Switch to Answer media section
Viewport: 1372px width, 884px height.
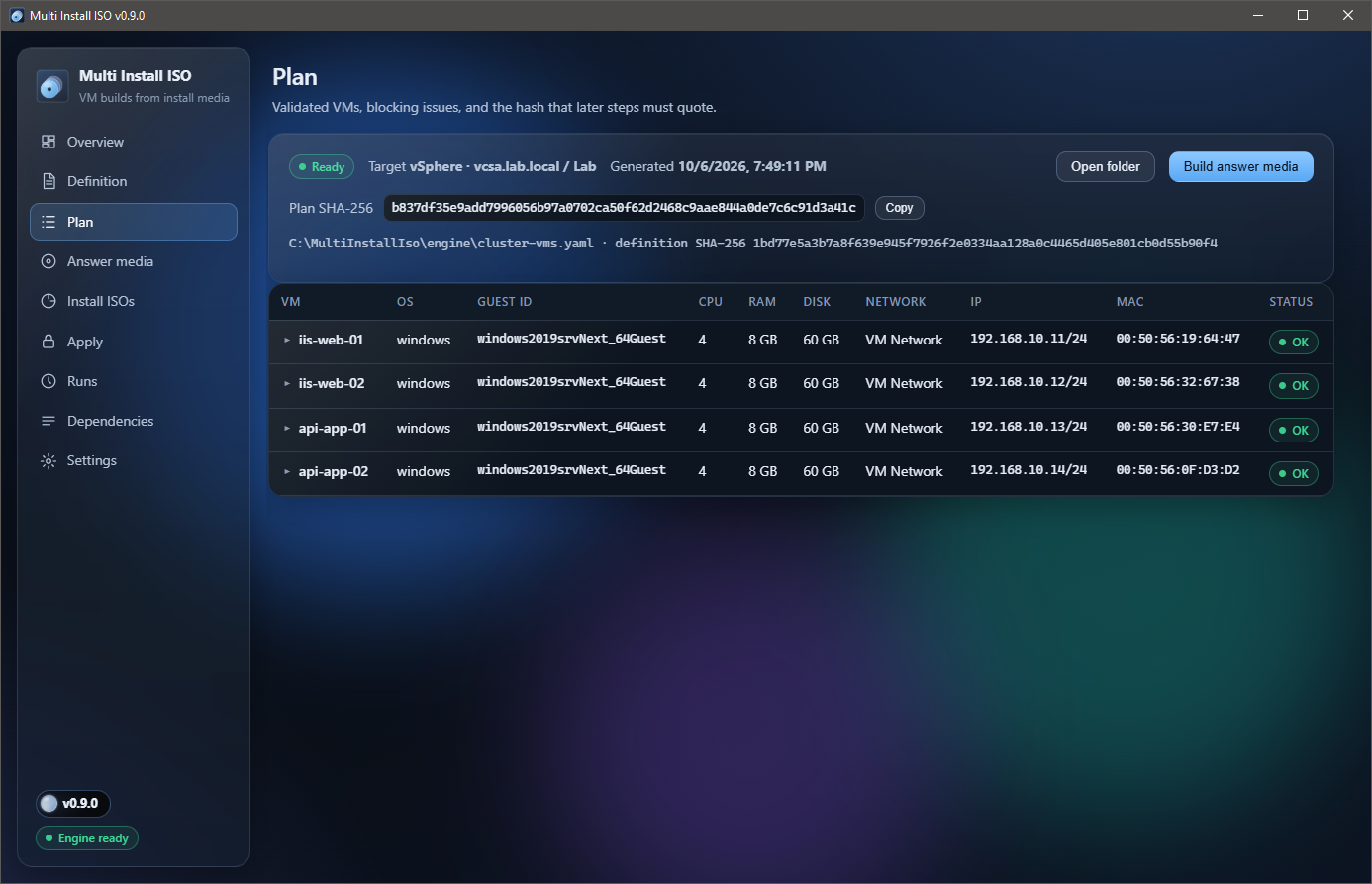(134, 261)
